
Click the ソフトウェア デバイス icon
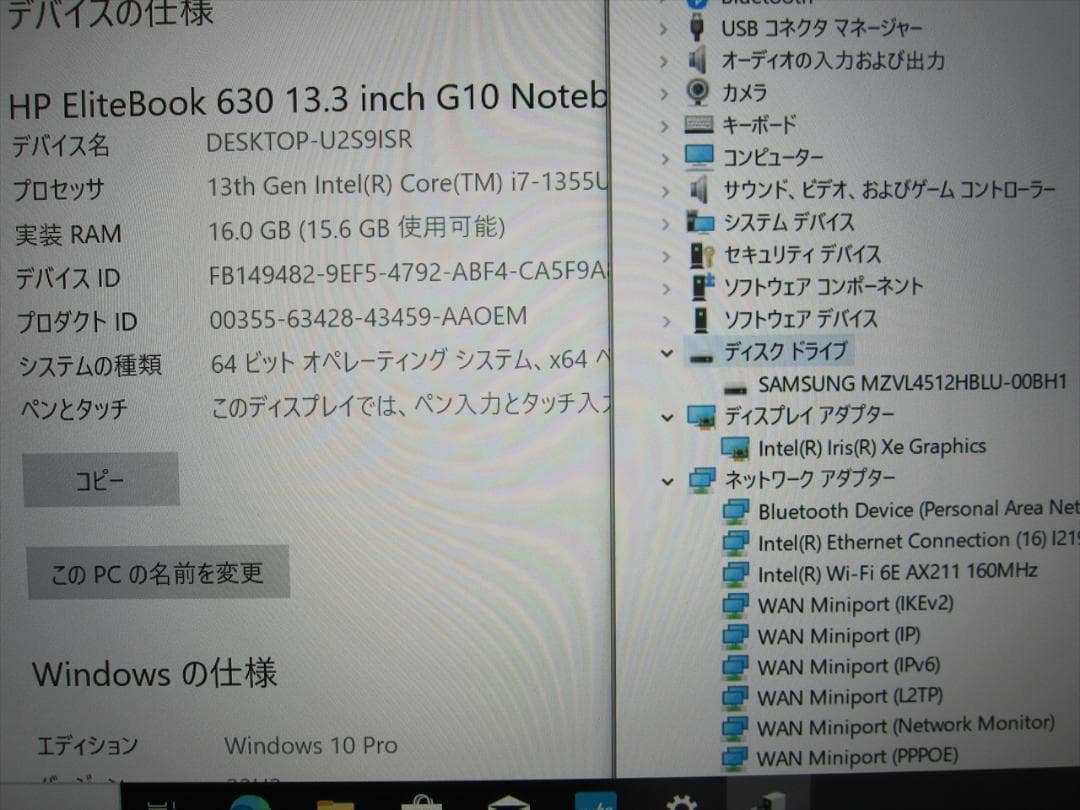coord(701,319)
